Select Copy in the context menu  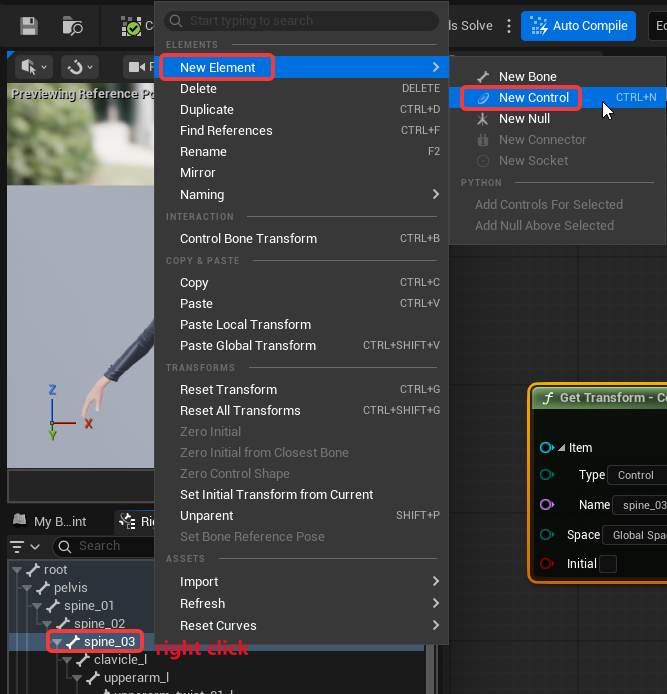pos(301,282)
